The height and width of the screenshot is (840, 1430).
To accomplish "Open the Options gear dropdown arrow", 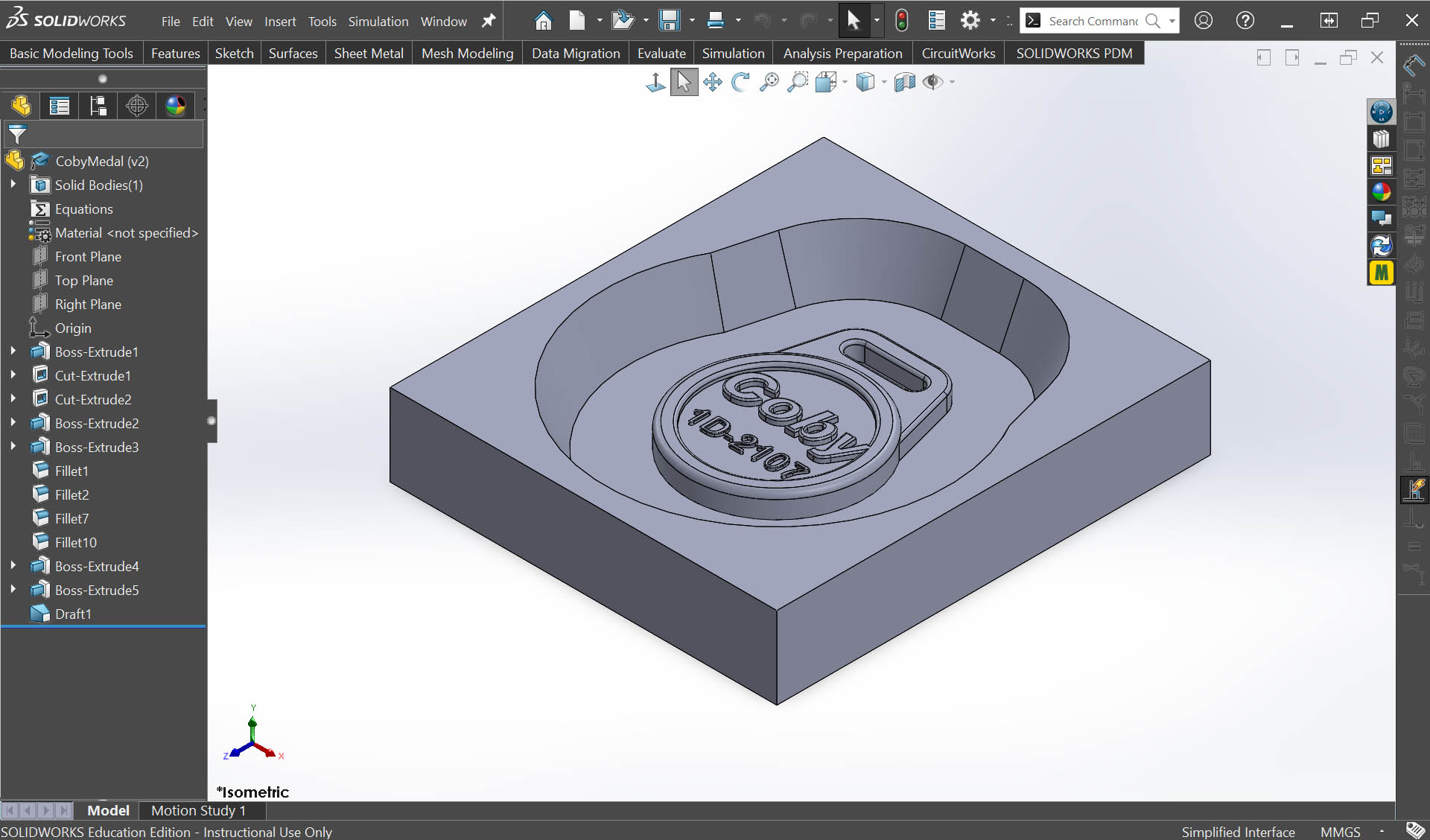I will point(993,21).
